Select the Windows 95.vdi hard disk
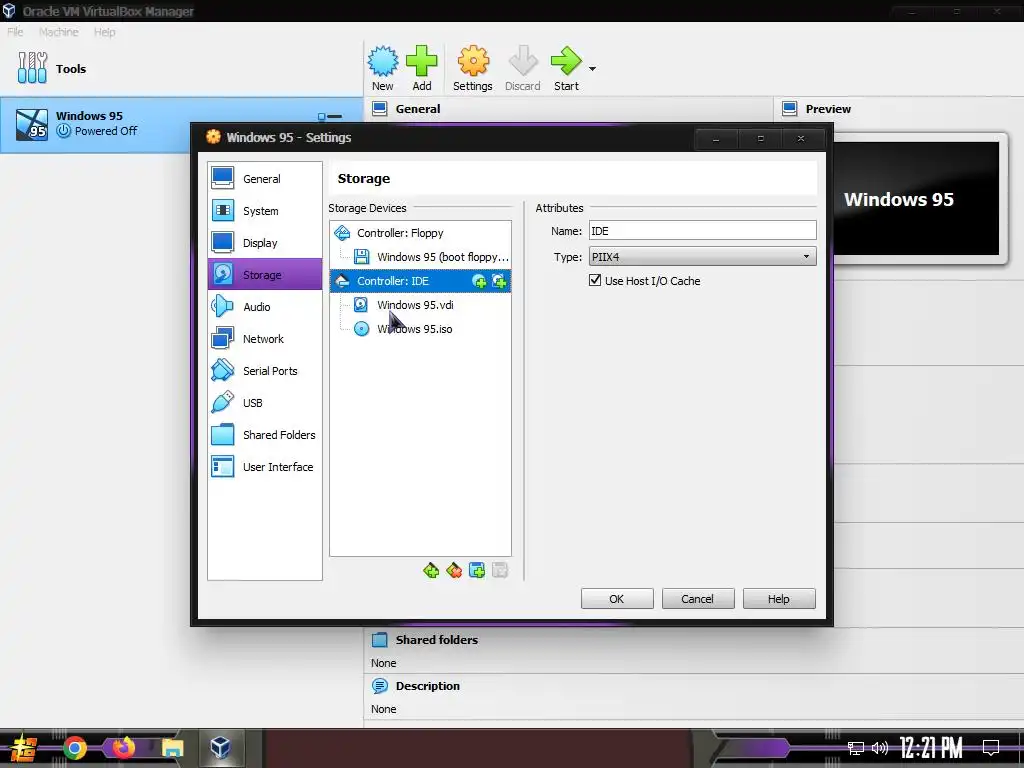1024x768 pixels. click(x=420, y=305)
